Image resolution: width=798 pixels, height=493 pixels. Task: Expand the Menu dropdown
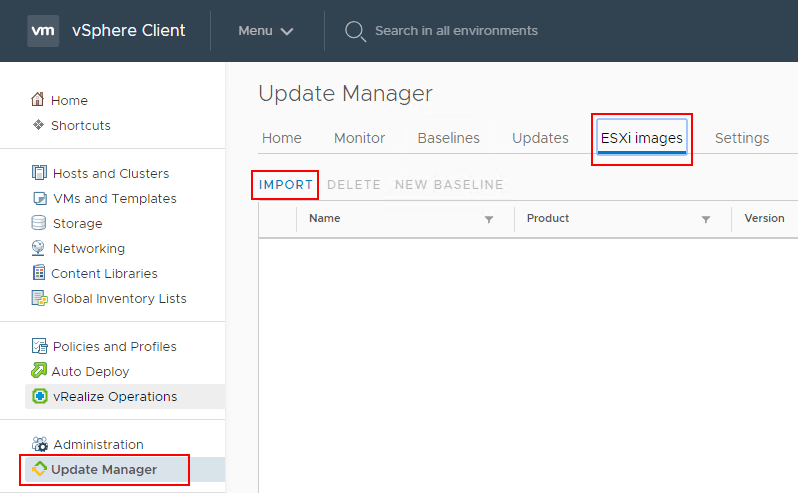266,31
